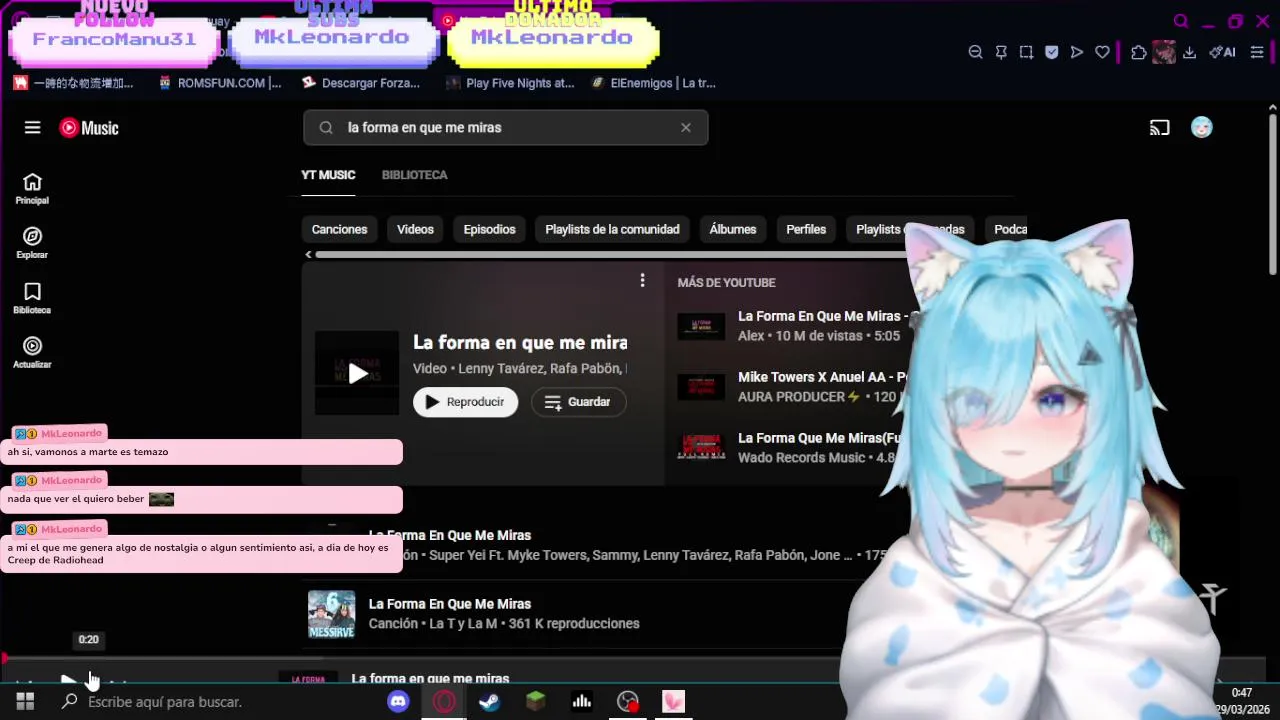Open the browser downloads icon
This screenshot has width=1280, height=720.
1190,52
